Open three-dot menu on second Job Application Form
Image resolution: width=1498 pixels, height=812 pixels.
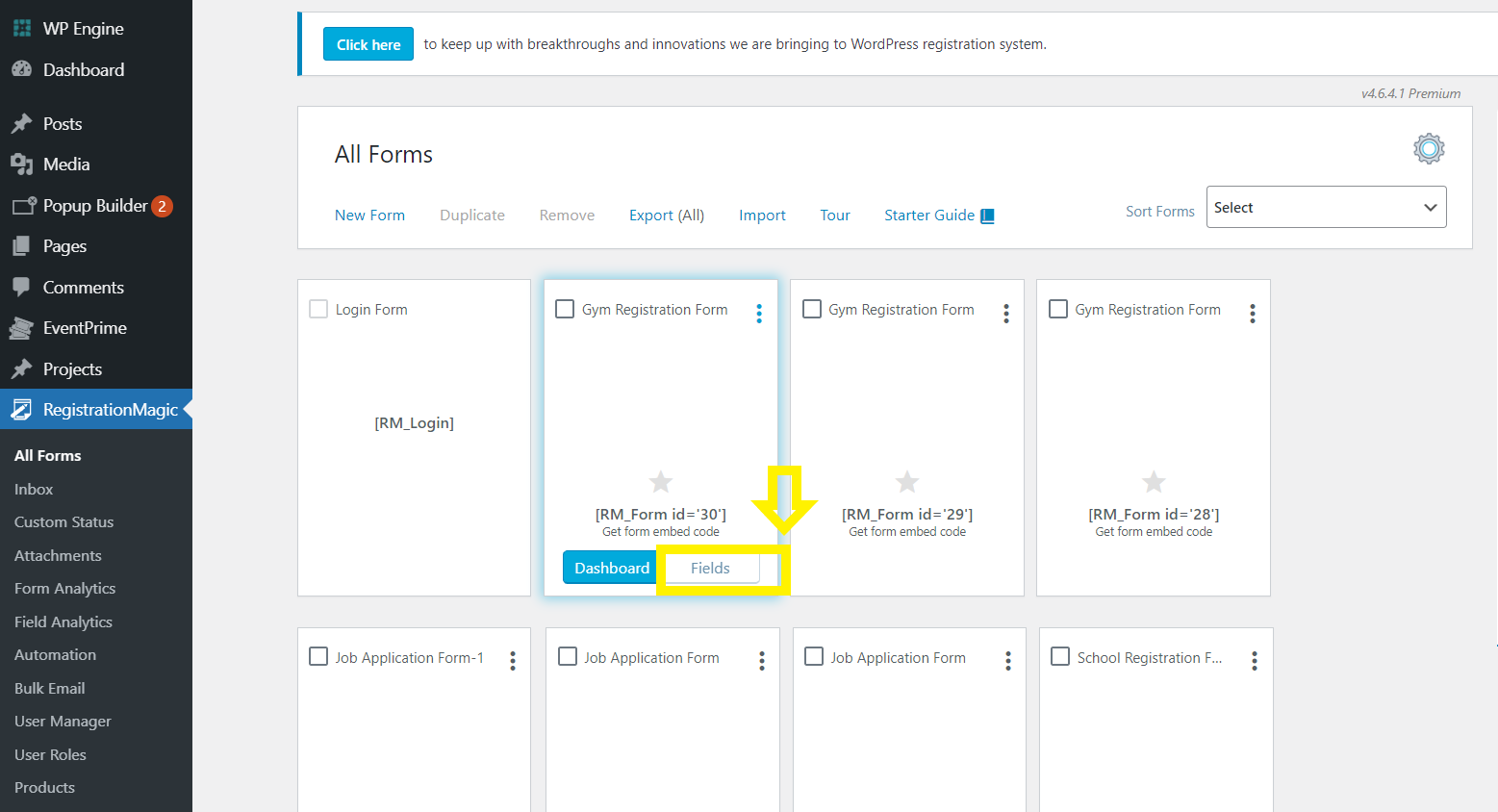[x=762, y=661]
